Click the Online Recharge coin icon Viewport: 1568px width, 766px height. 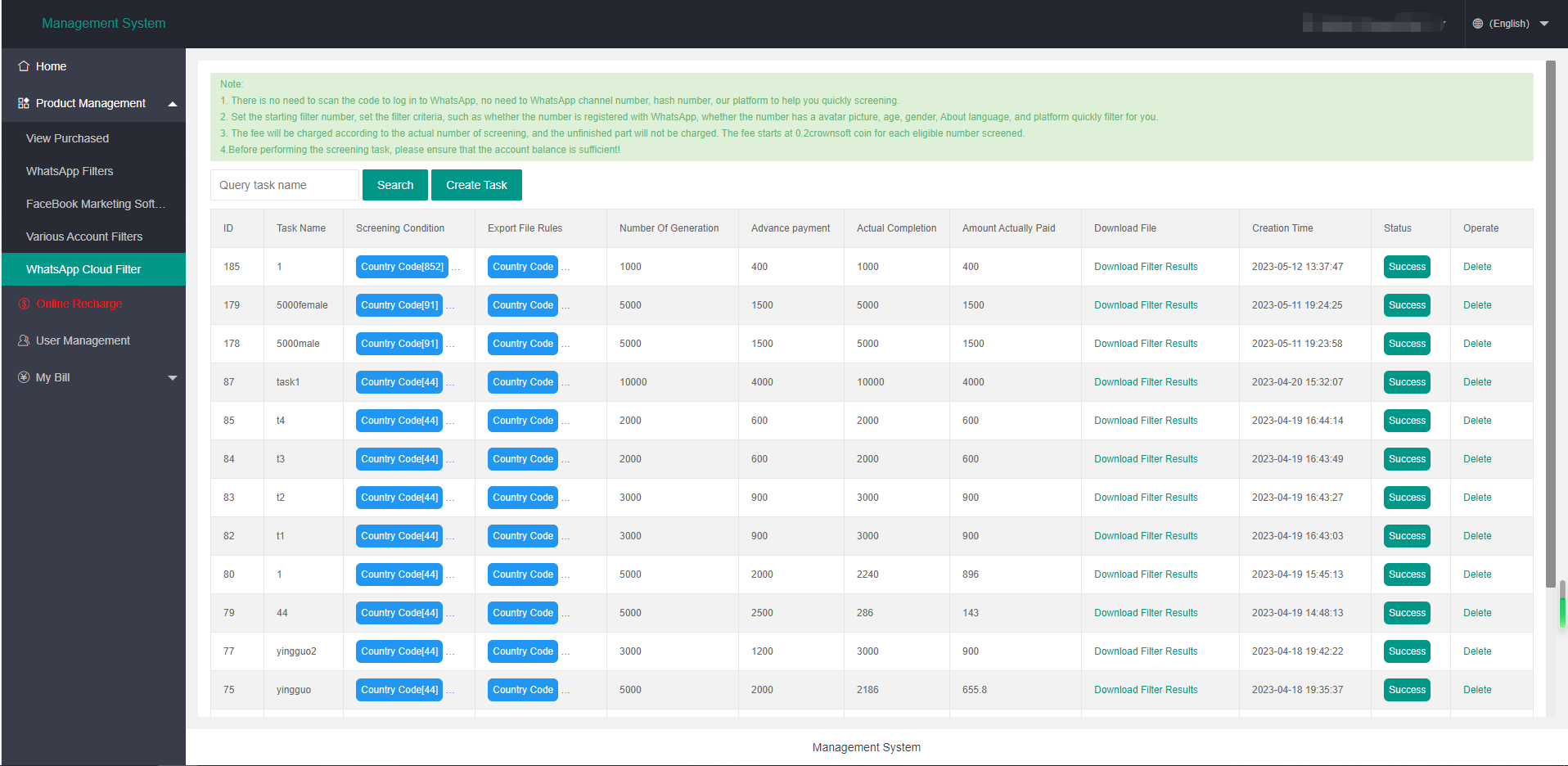(24, 304)
